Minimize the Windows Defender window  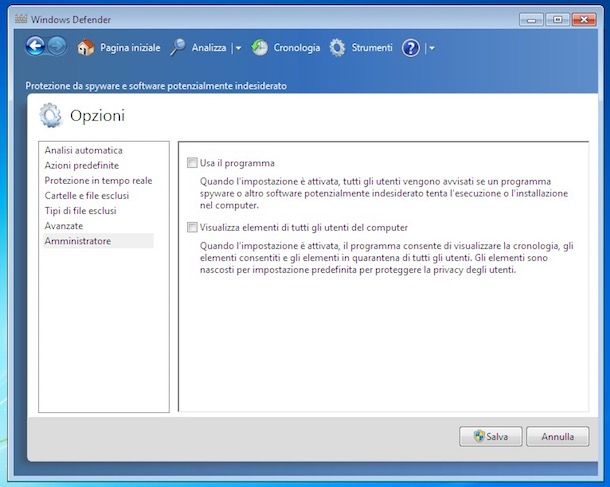click(531, 19)
